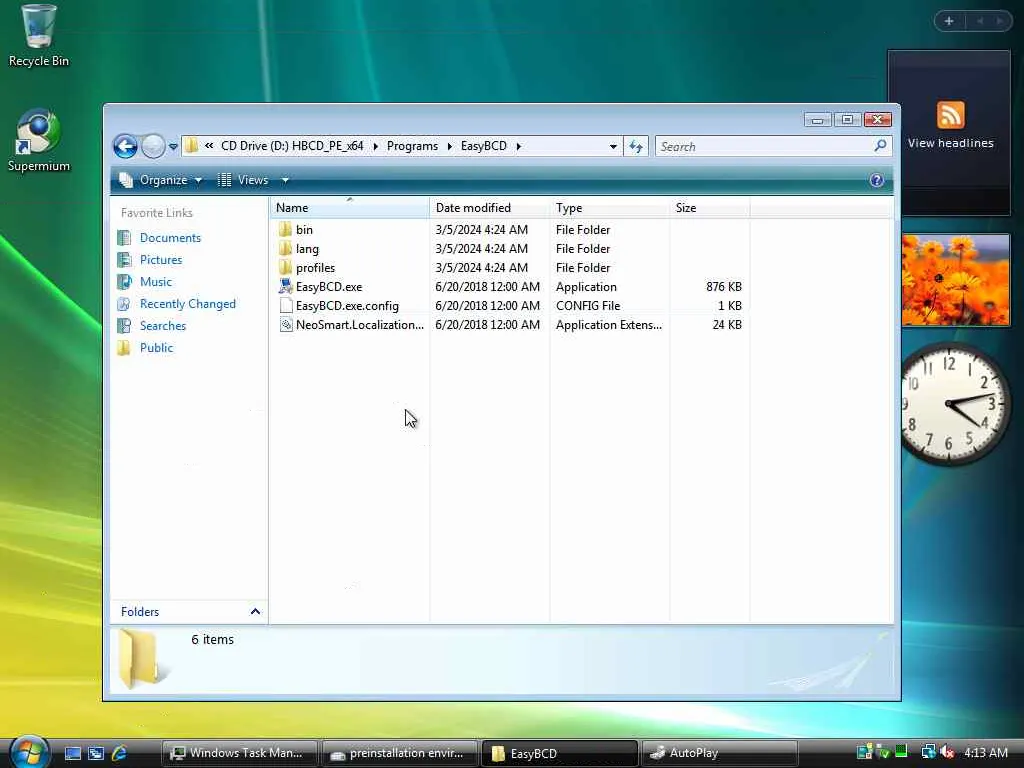Switch to AutoPlay taskbar button
This screenshot has height=768, width=1024.
point(719,753)
